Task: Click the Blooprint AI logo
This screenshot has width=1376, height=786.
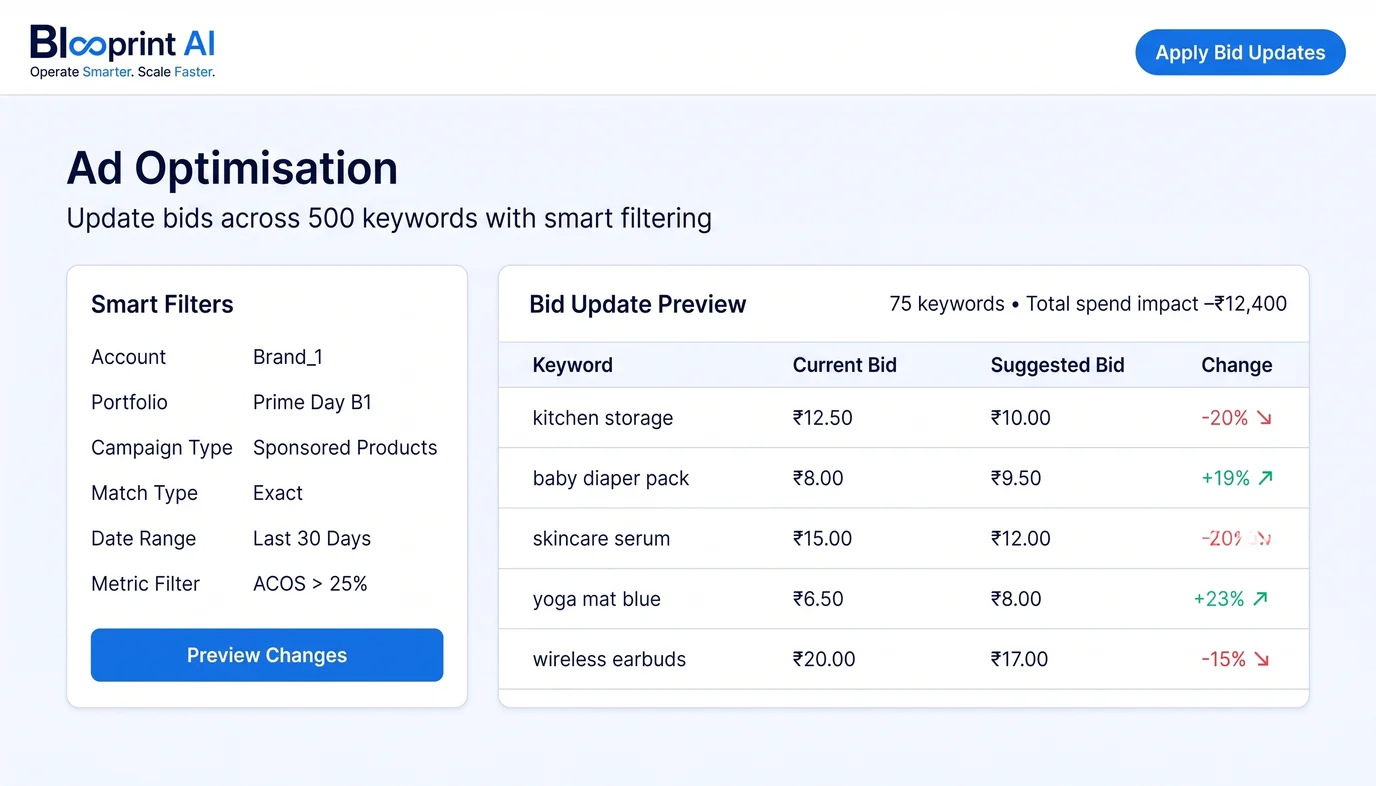Action: pos(123,52)
